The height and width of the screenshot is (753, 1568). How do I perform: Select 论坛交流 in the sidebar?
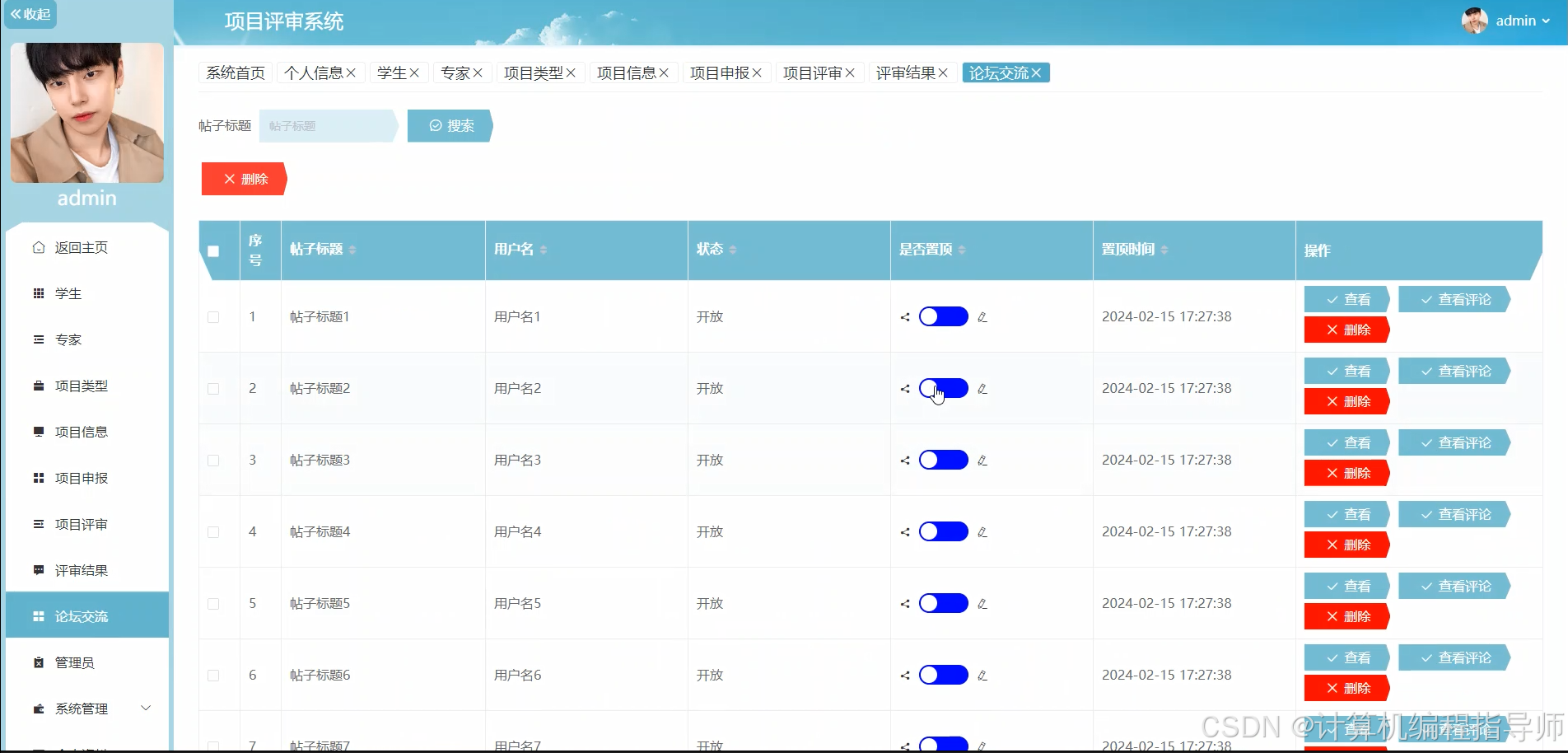(87, 615)
